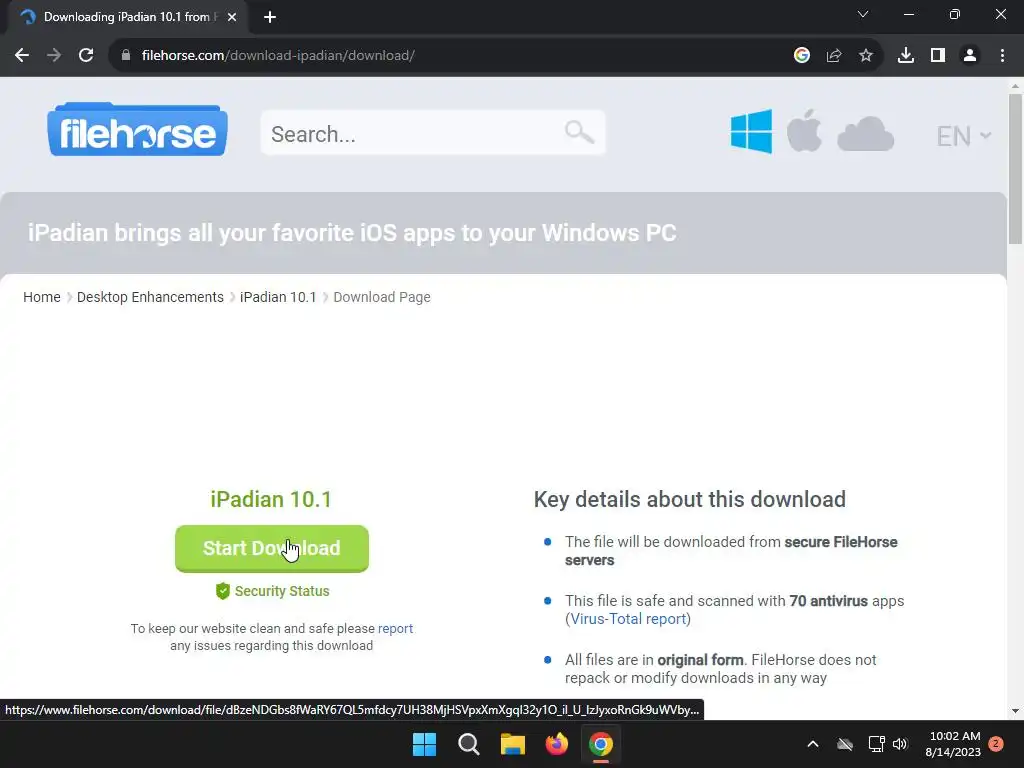The image size is (1024, 768).
Task: Close the Downloading iPadian tab
Action: pyautogui.click(x=231, y=17)
